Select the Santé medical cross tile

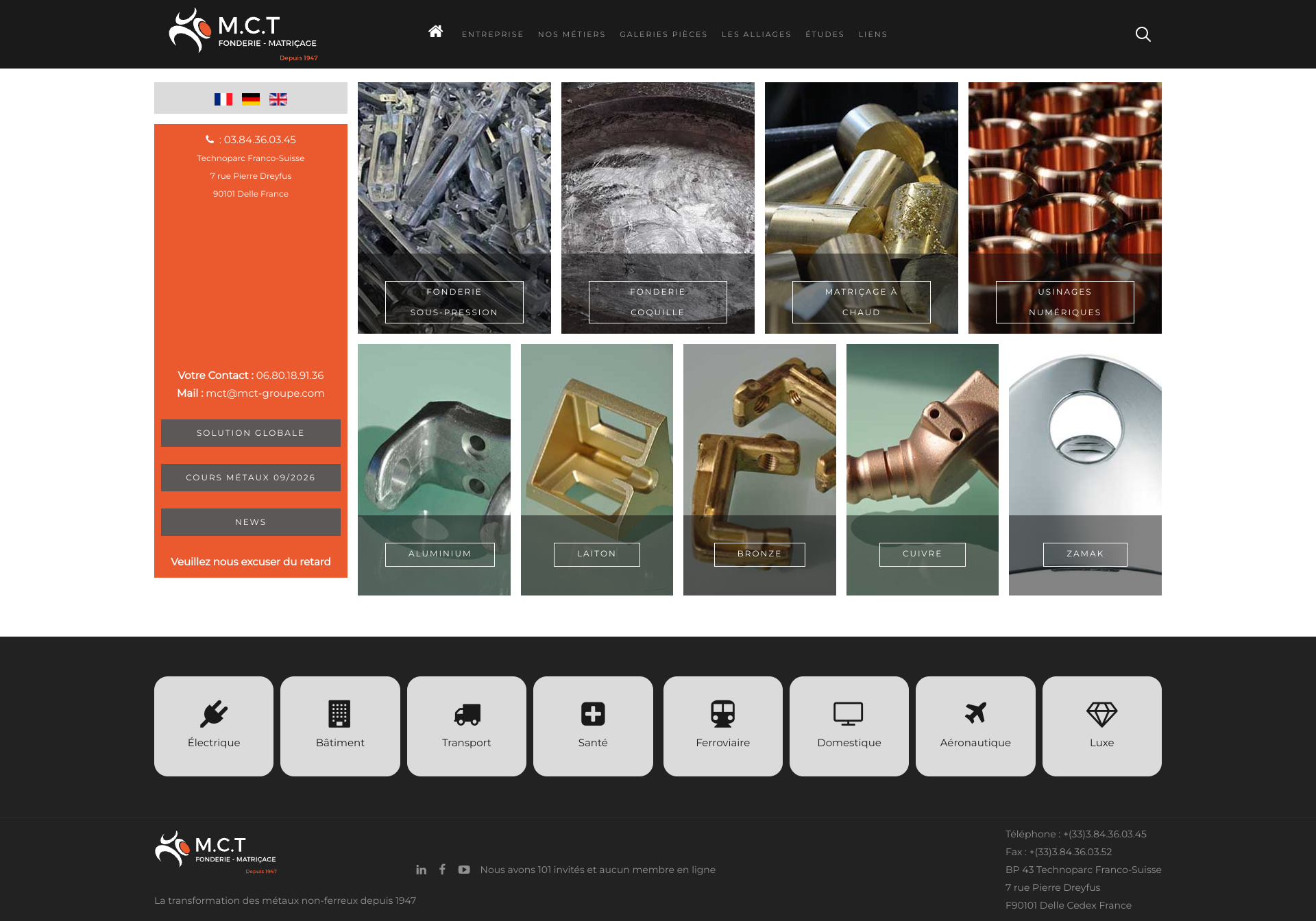pyautogui.click(x=593, y=726)
